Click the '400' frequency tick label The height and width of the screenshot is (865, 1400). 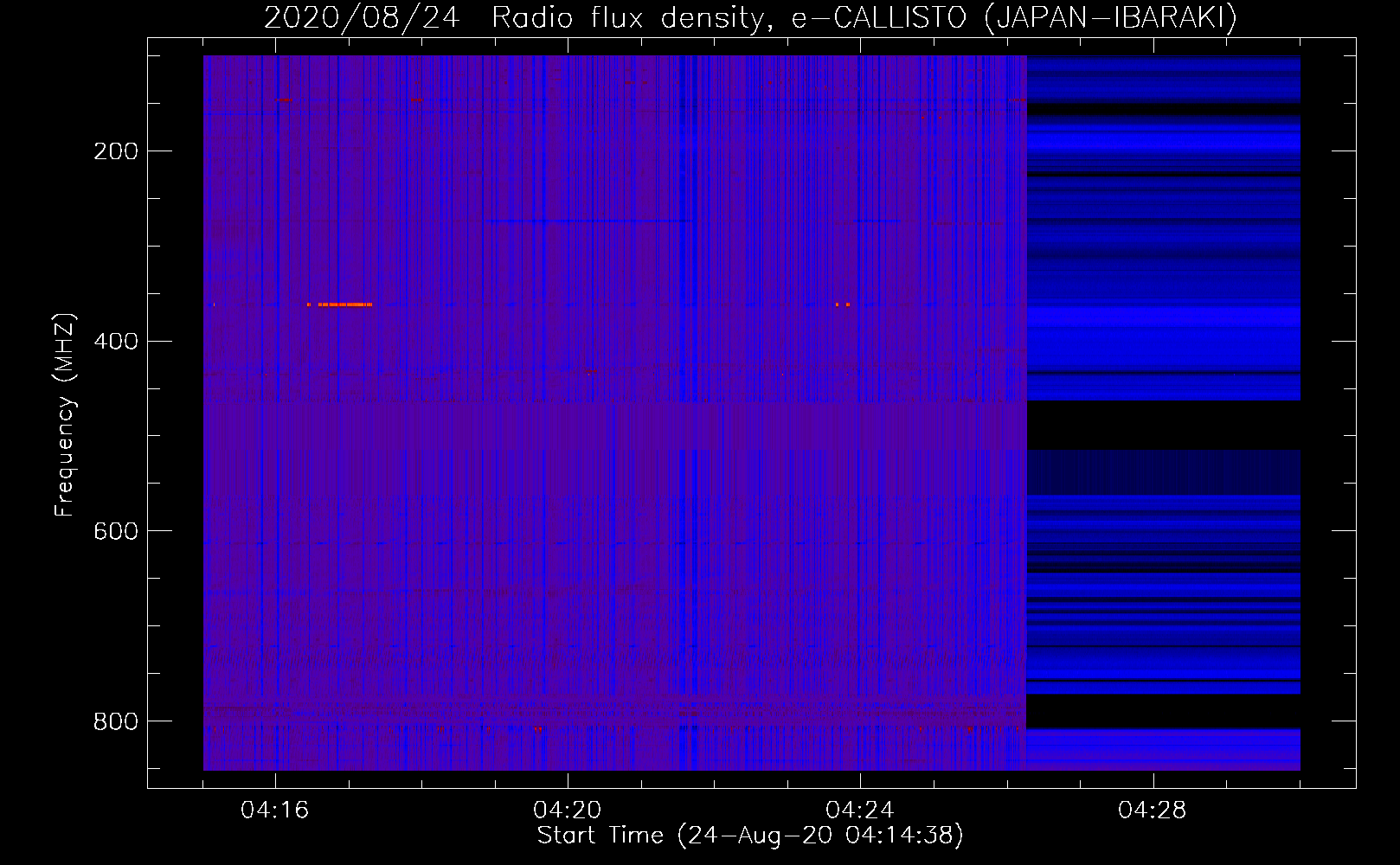tap(116, 341)
